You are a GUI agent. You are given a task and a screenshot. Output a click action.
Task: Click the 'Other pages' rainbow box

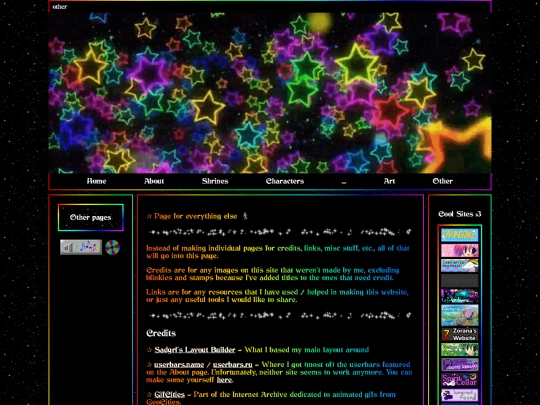[x=91, y=217]
